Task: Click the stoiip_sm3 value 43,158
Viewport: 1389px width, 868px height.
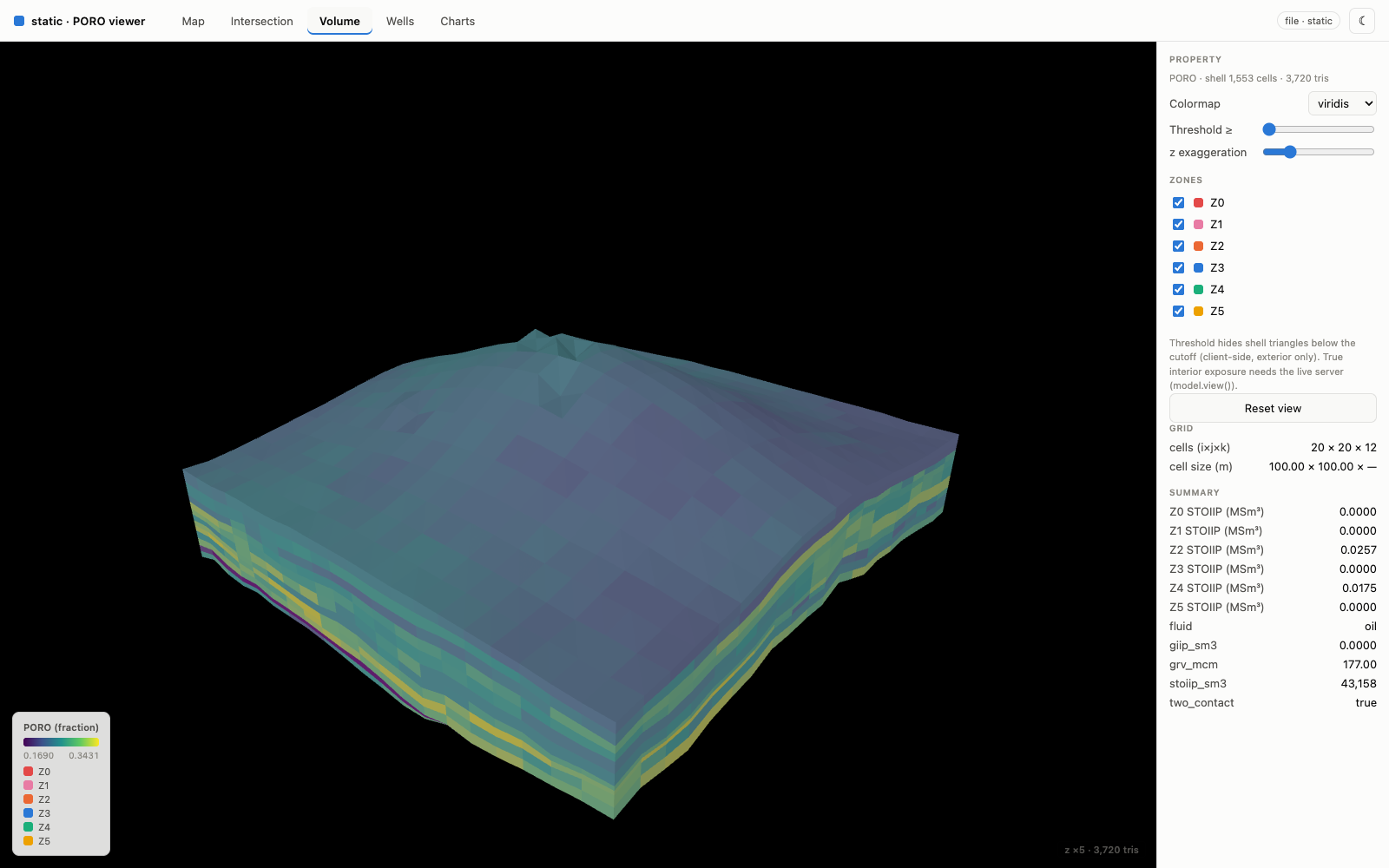Action: click(x=1359, y=683)
